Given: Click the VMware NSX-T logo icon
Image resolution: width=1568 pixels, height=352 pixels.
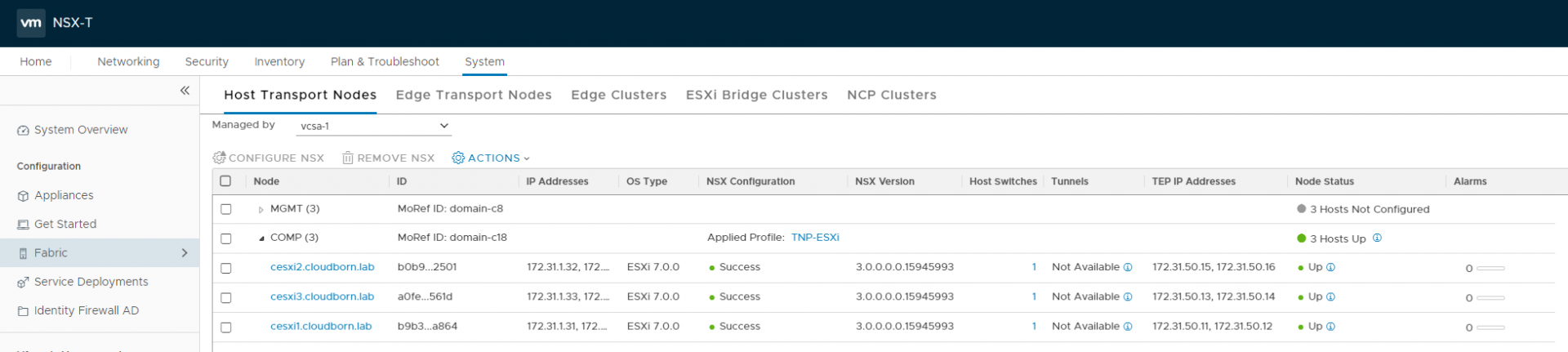Looking at the screenshot, I should click(31, 23).
